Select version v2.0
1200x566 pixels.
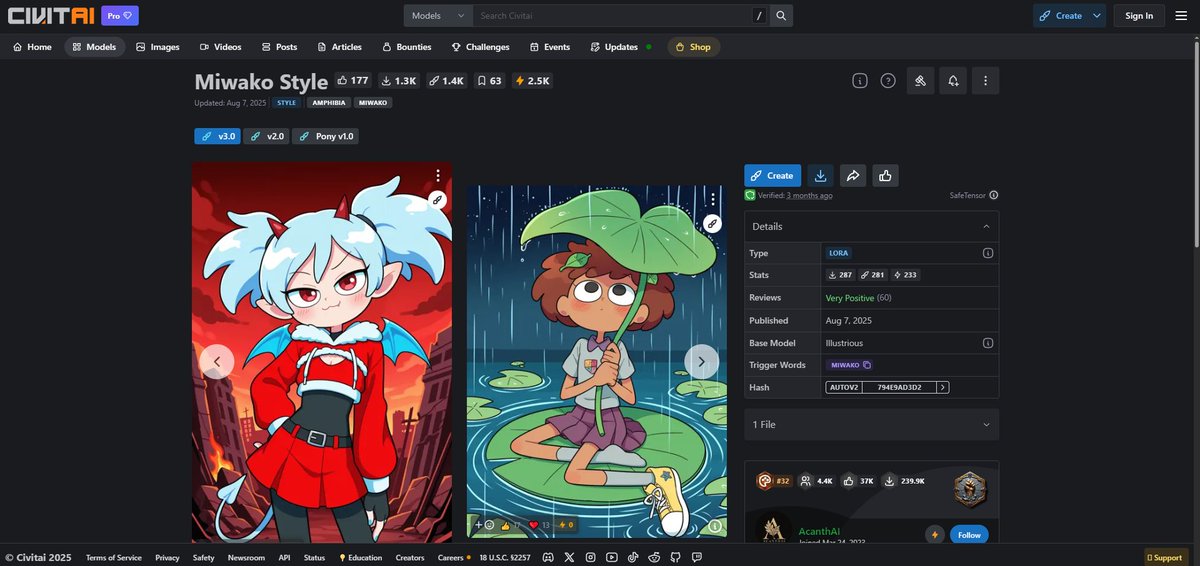pos(267,136)
